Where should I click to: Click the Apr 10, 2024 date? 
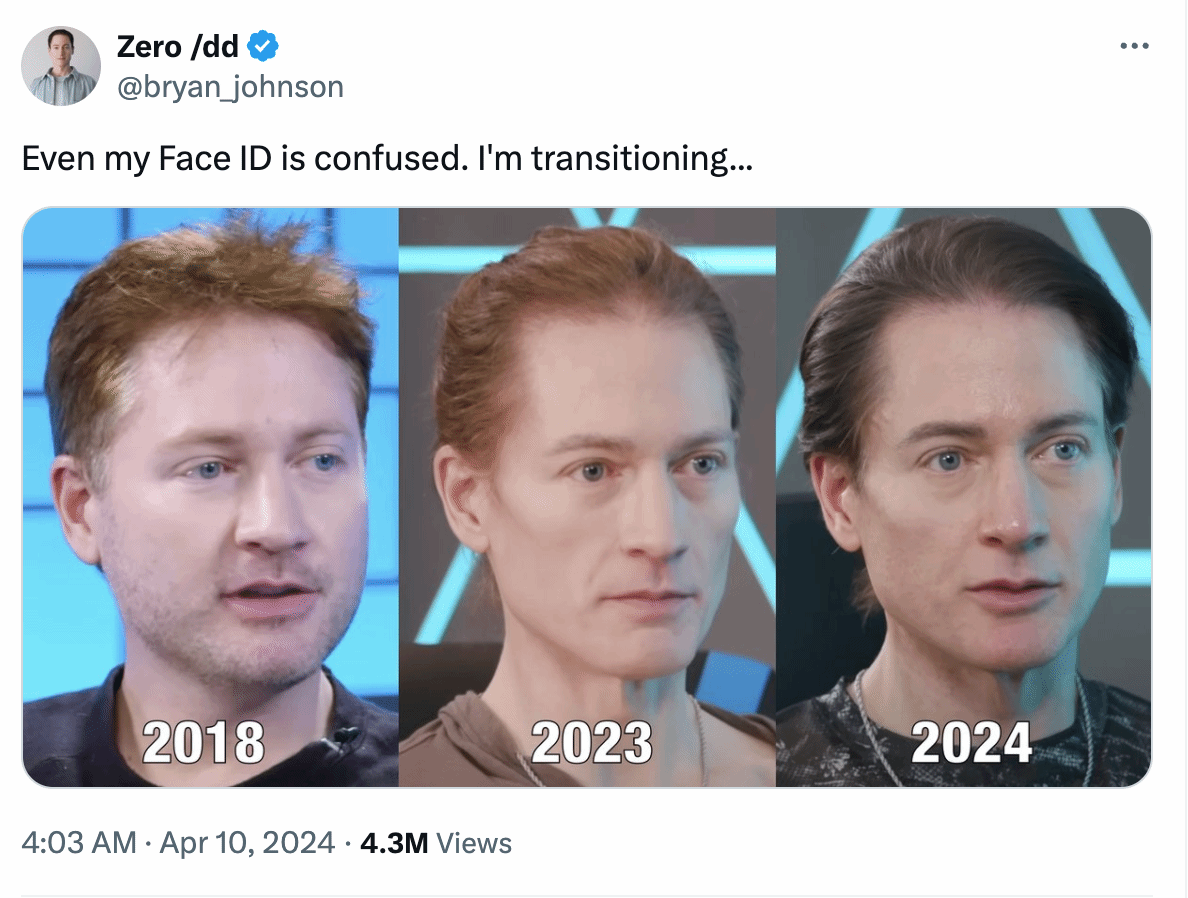pyautogui.click(x=247, y=843)
